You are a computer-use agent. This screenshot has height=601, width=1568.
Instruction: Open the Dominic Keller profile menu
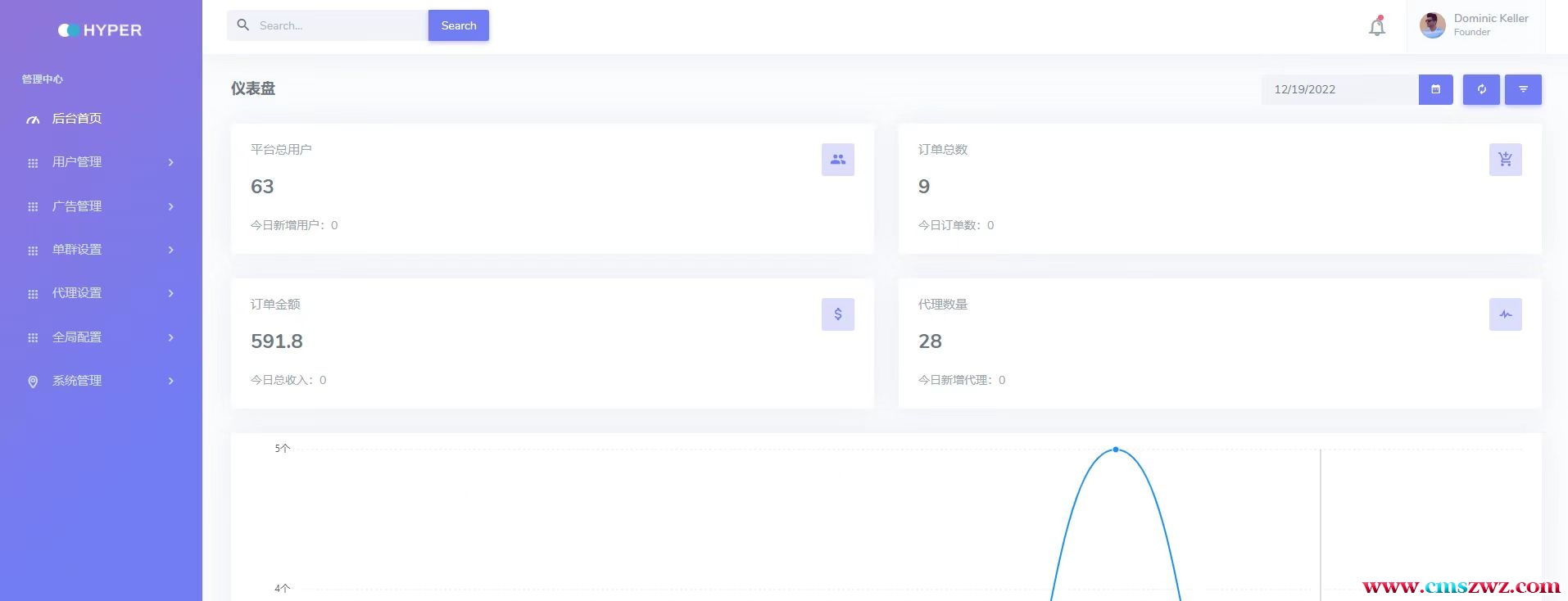(x=1475, y=25)
